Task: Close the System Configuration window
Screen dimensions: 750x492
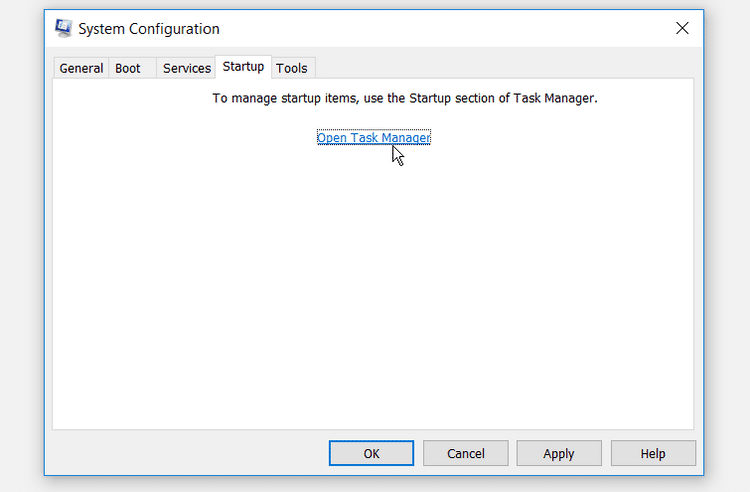Action: (x=682, y=29)
